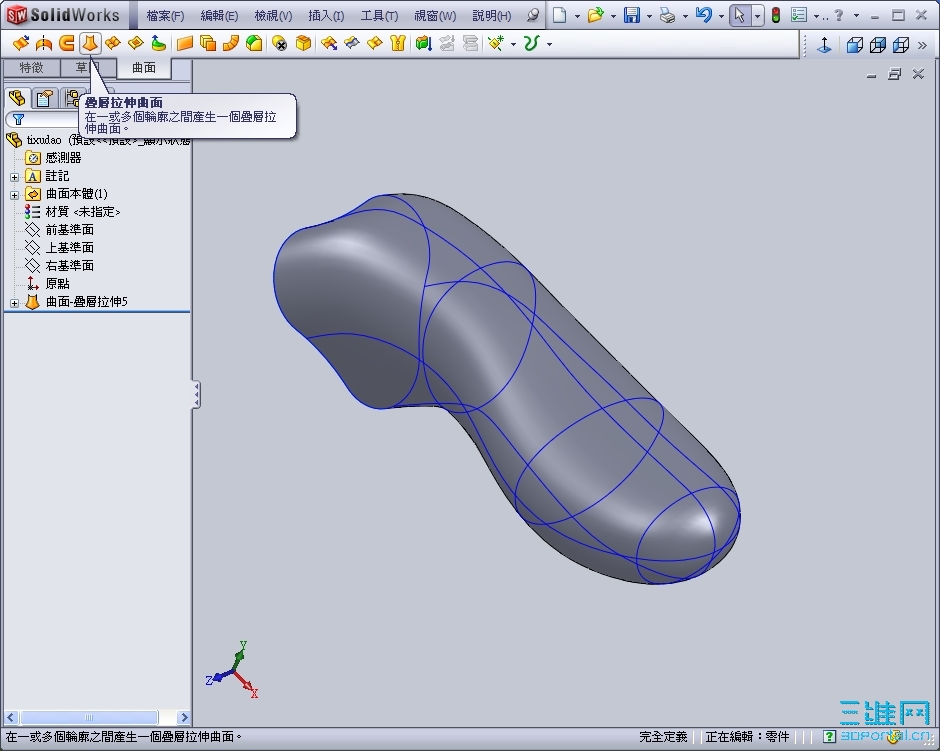
Task: Open the 說明(H) menu
Action: coord(492,16)
